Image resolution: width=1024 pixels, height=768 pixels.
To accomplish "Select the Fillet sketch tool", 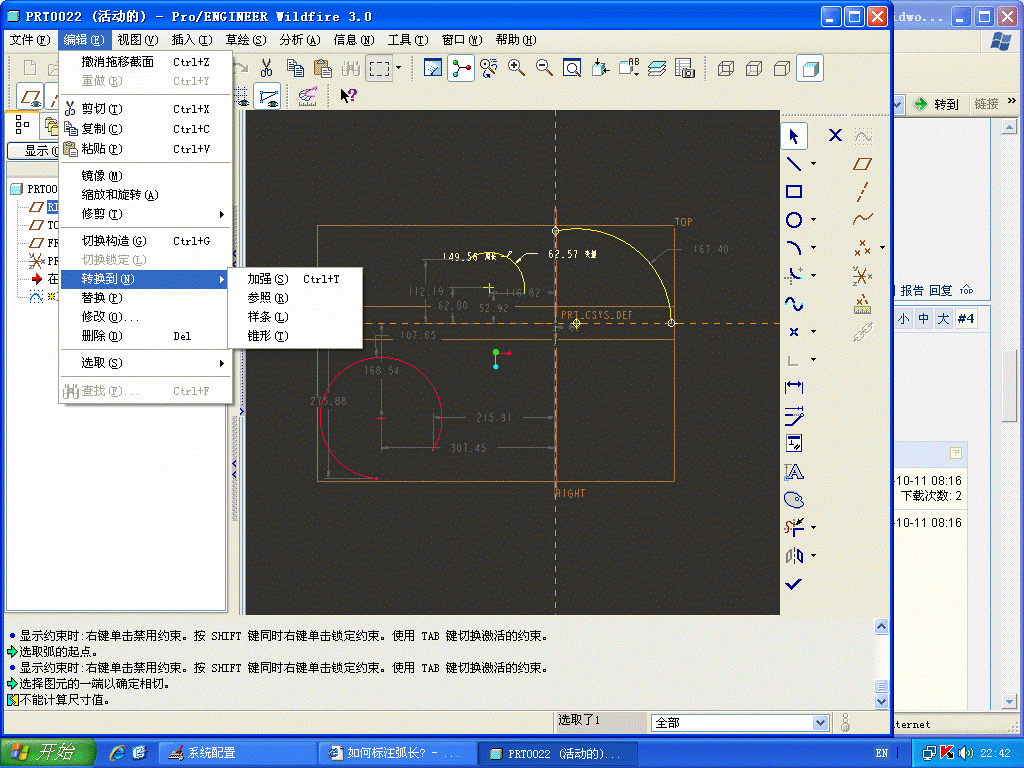I will pyautogui.click(x=793, y=276).
